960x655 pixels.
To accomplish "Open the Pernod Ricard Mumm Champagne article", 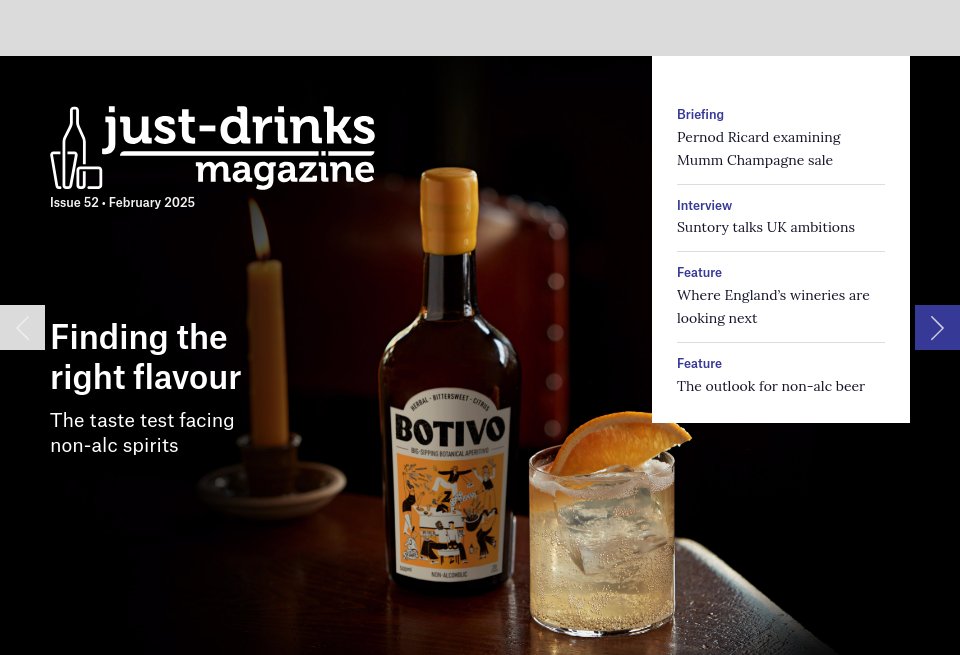I will [x=758, y=148].
